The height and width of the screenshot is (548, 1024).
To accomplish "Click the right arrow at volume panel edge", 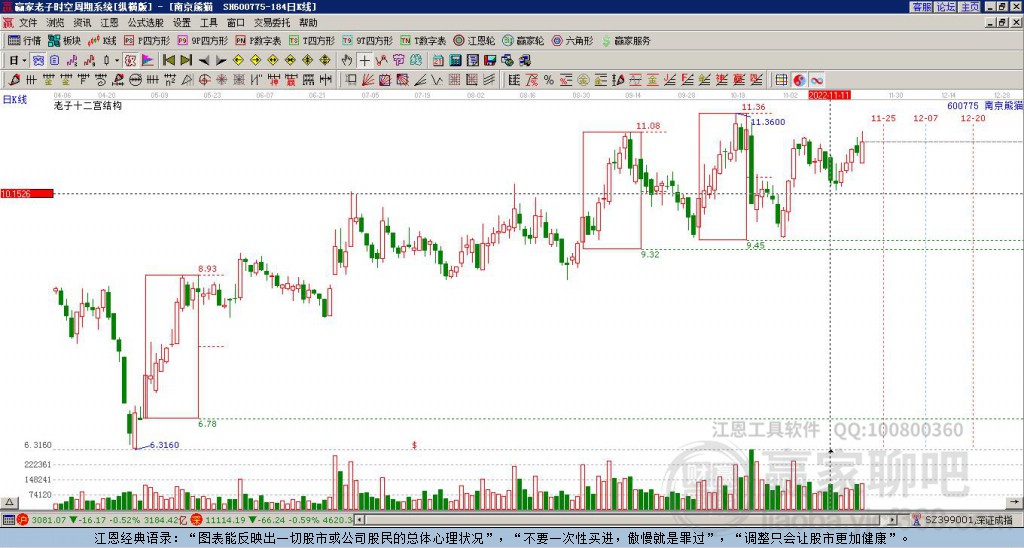I will click(x=1015, y=503).
